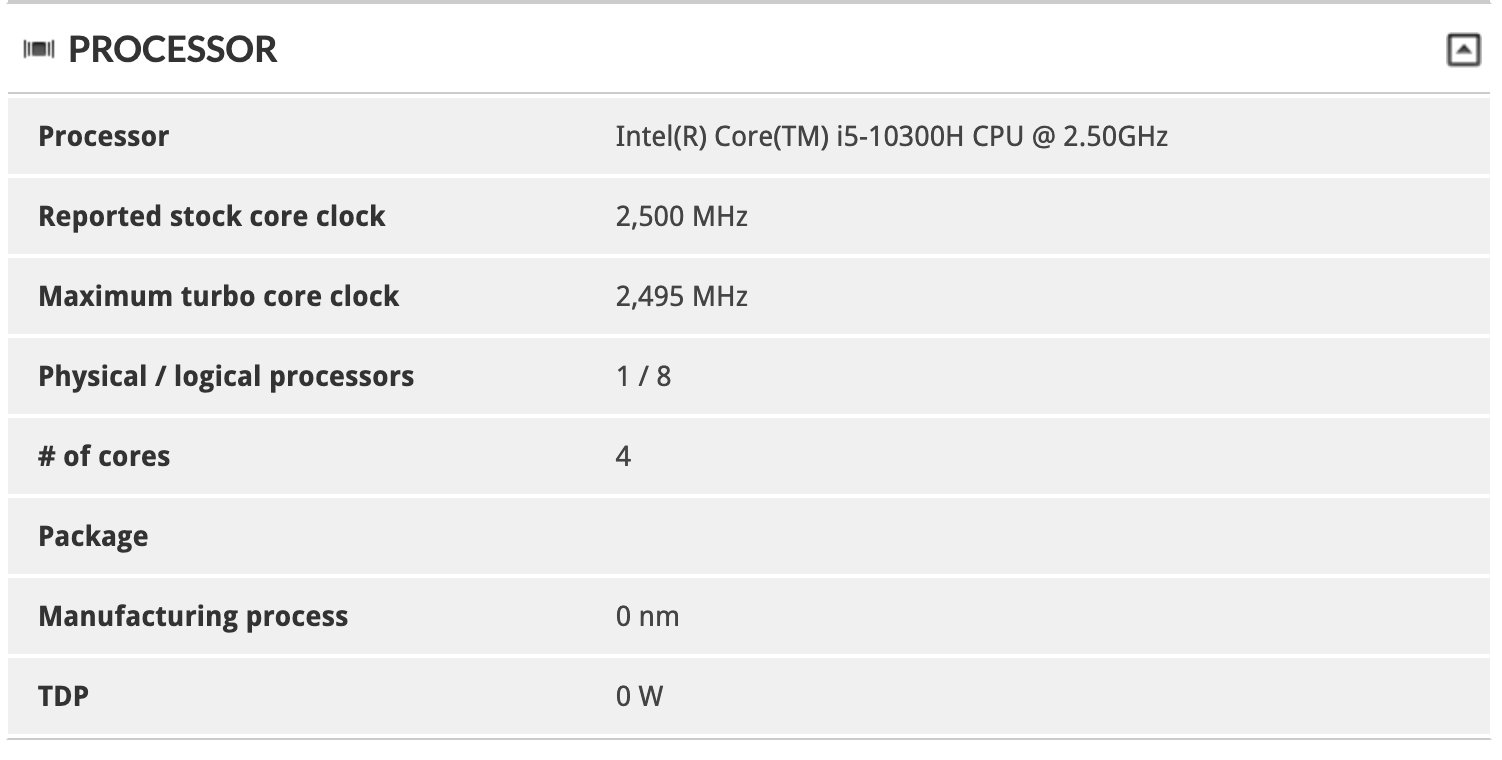1502x760 pixels.
Task: Click the Maximum turbo core clock row
Action: 217,296
